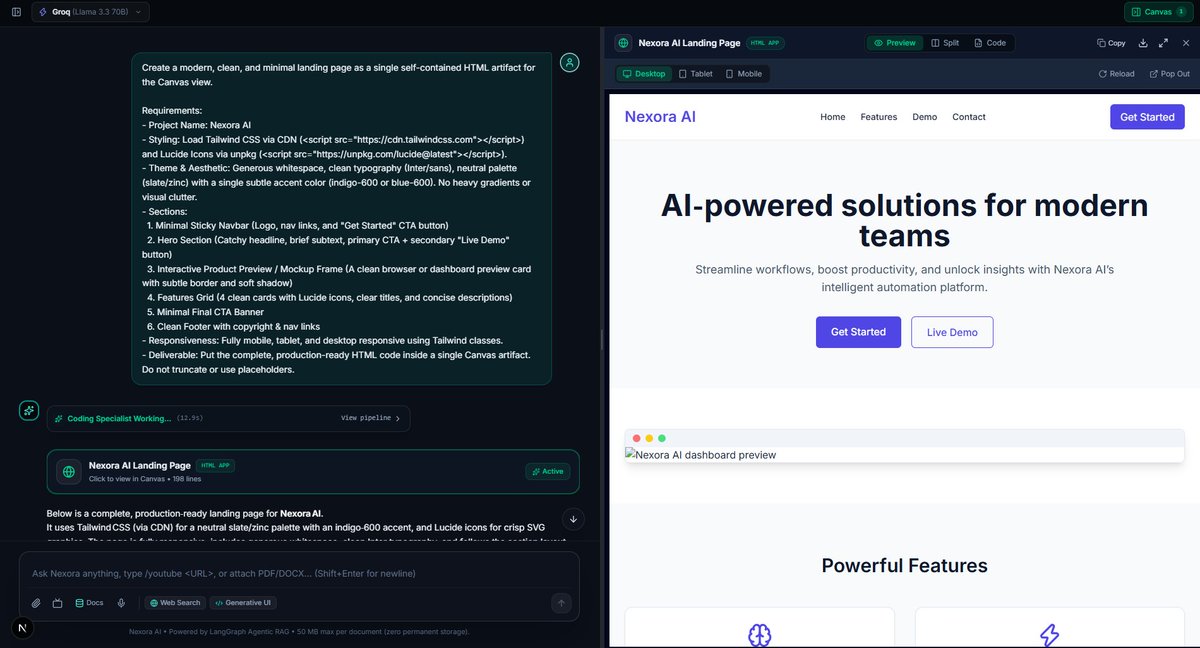
Task: Click hero Get Started button
Action: (858, 332)
